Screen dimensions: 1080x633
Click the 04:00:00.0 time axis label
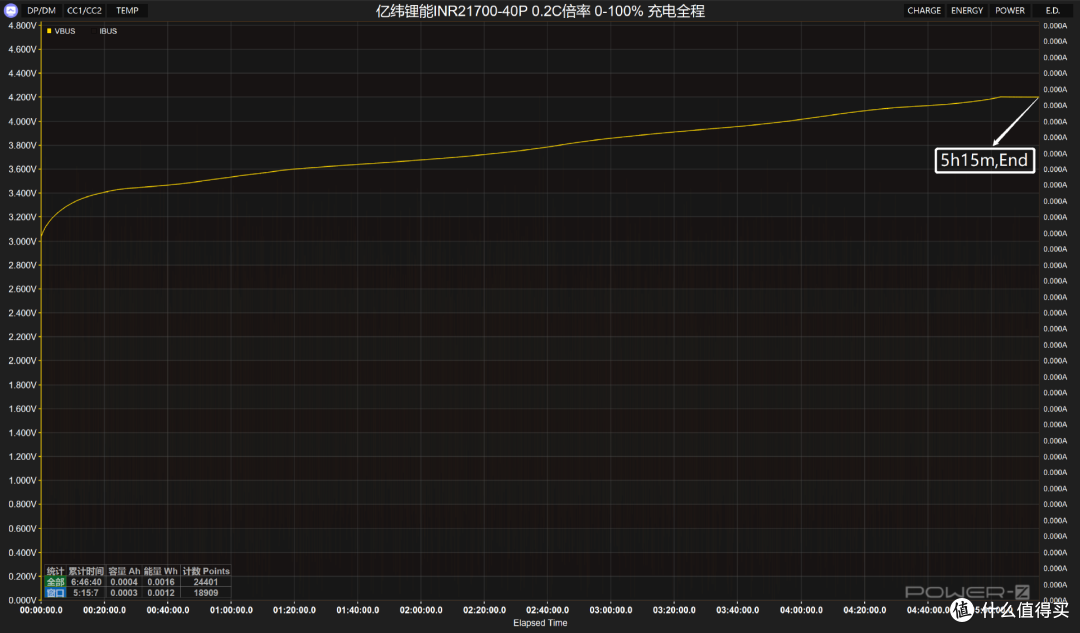click(x=801, y=610)
